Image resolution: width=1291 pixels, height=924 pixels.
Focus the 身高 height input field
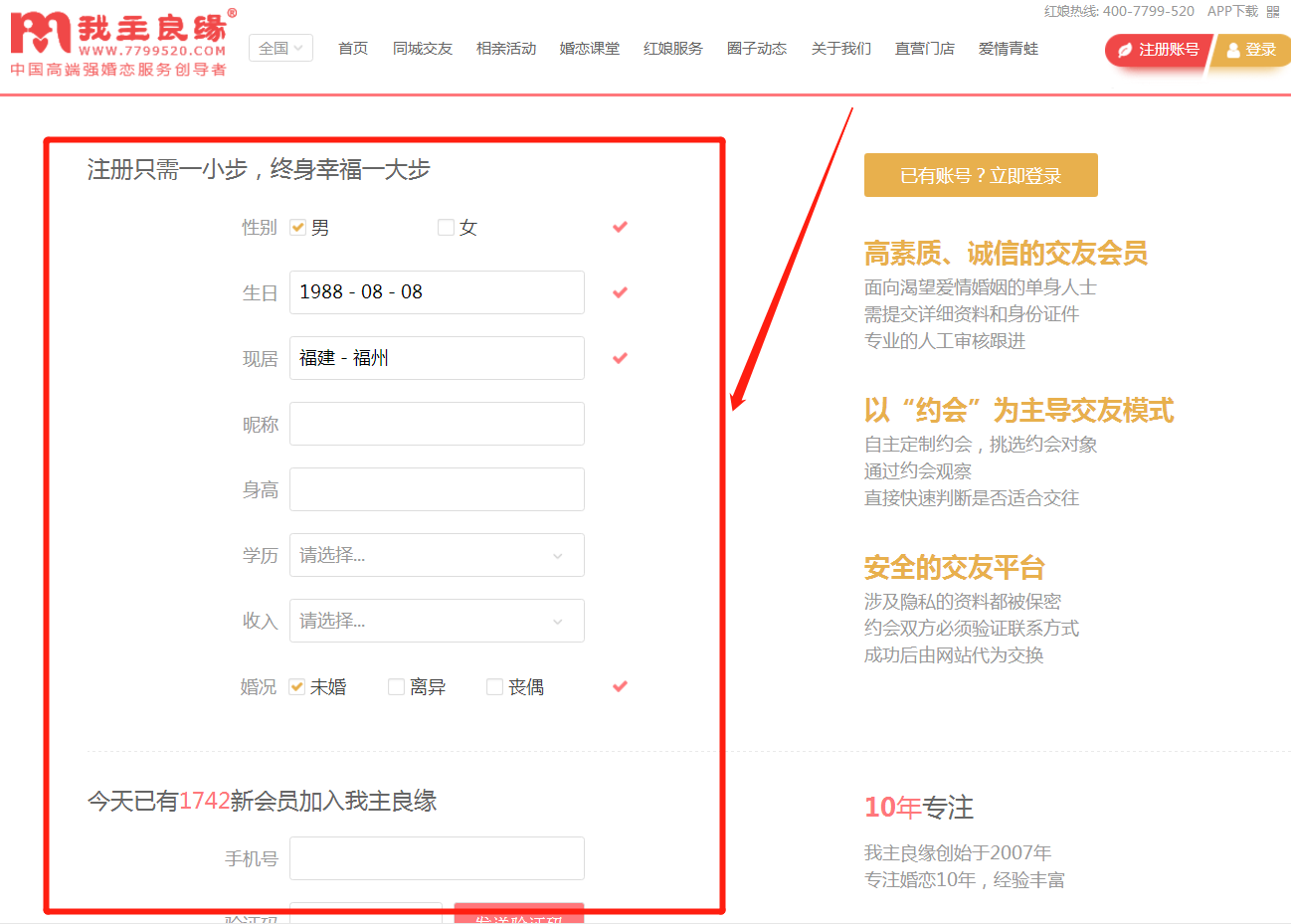(437, 489)
